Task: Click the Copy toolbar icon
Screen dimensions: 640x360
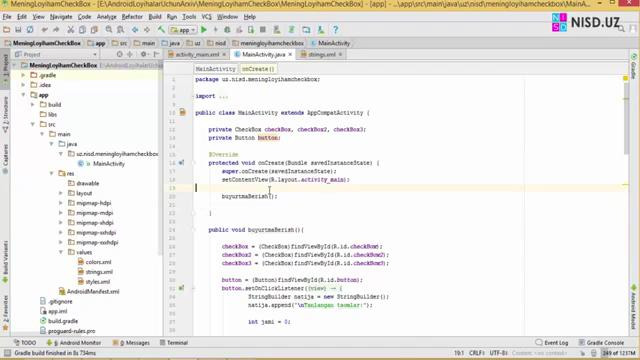Action: point(82,30)
